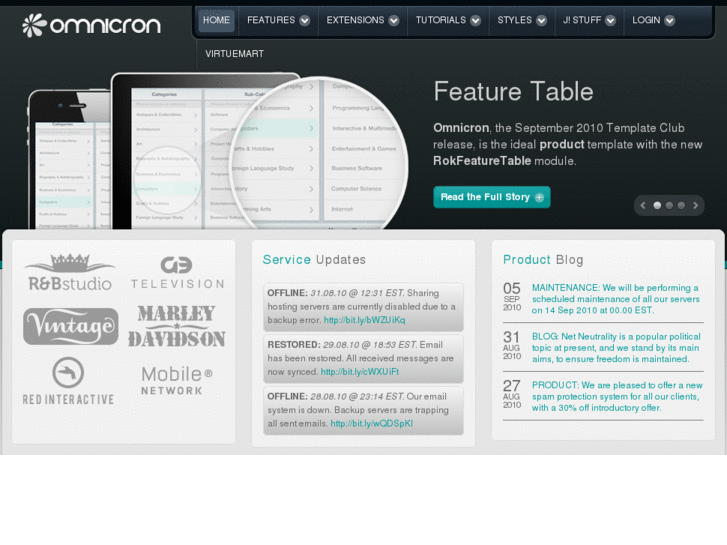Open the MAINTENANCE blog post link
Viewport: 727px width, 545px height.
[x=616, y=299]
